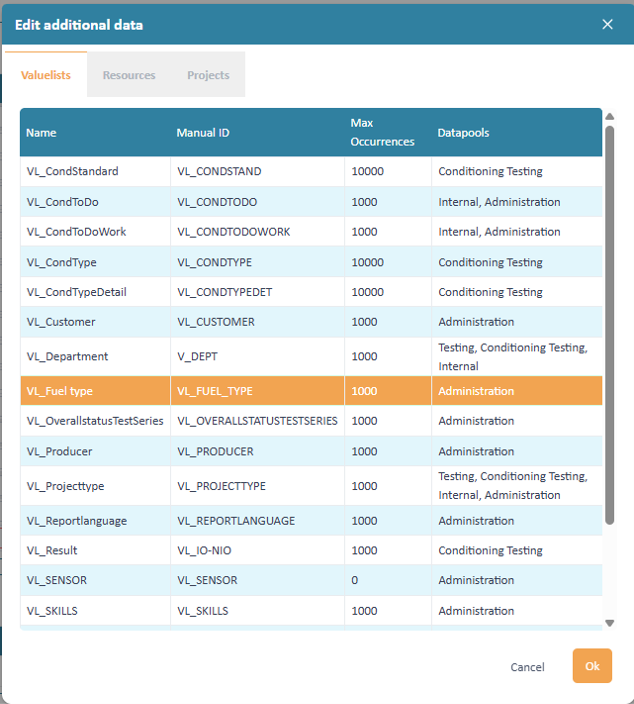This screenshot has height=704, width=634.
Task: Select the VL_CondType name cell
Action: 95,262
